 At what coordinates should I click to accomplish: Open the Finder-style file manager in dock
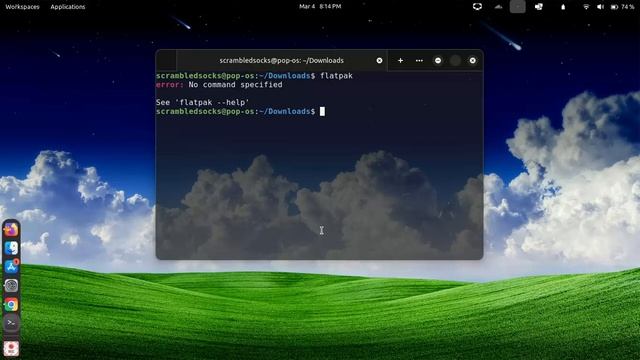(x=11, y=248)
